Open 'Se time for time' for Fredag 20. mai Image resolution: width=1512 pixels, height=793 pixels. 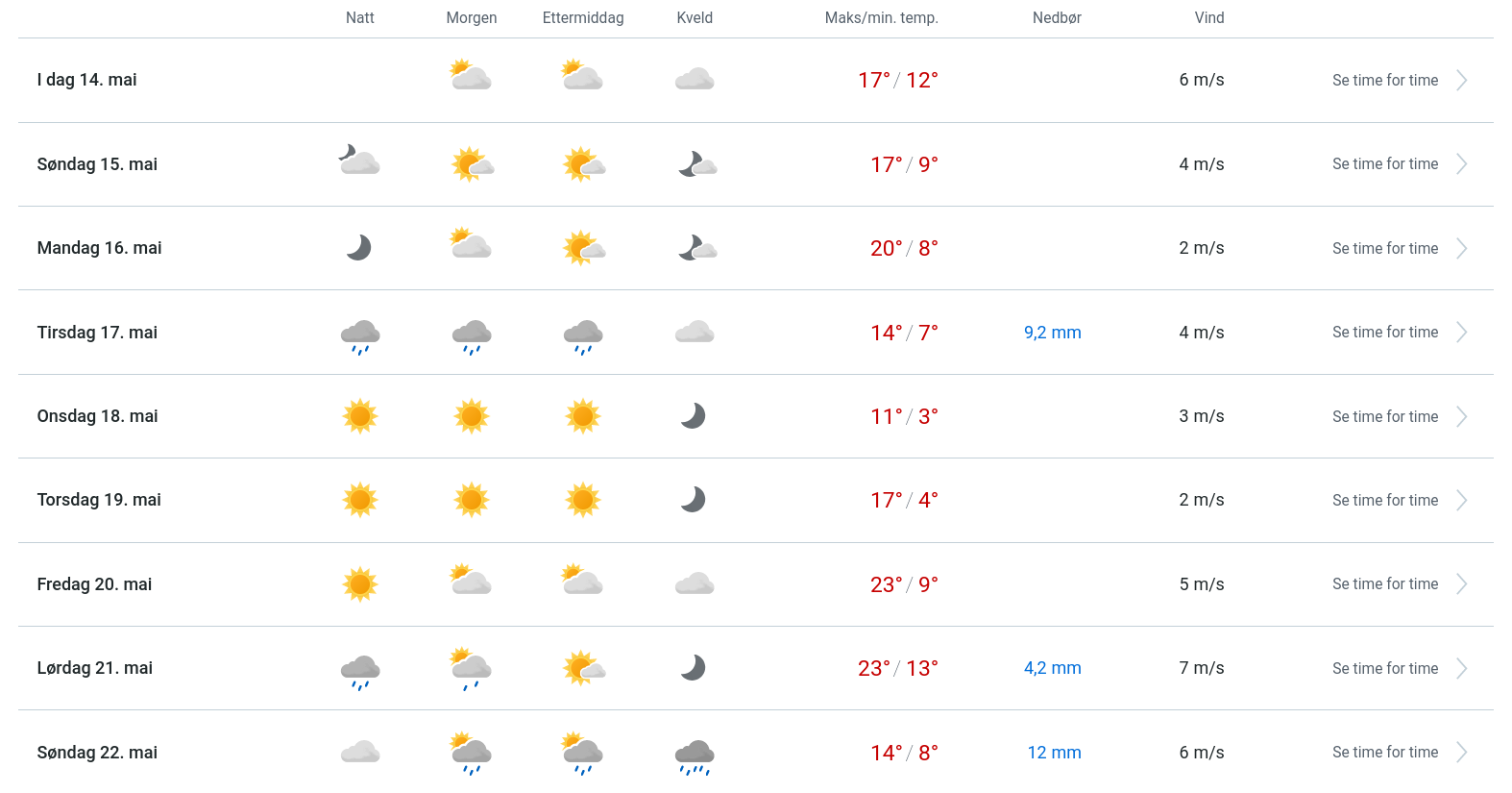[x=1384, y=584]
